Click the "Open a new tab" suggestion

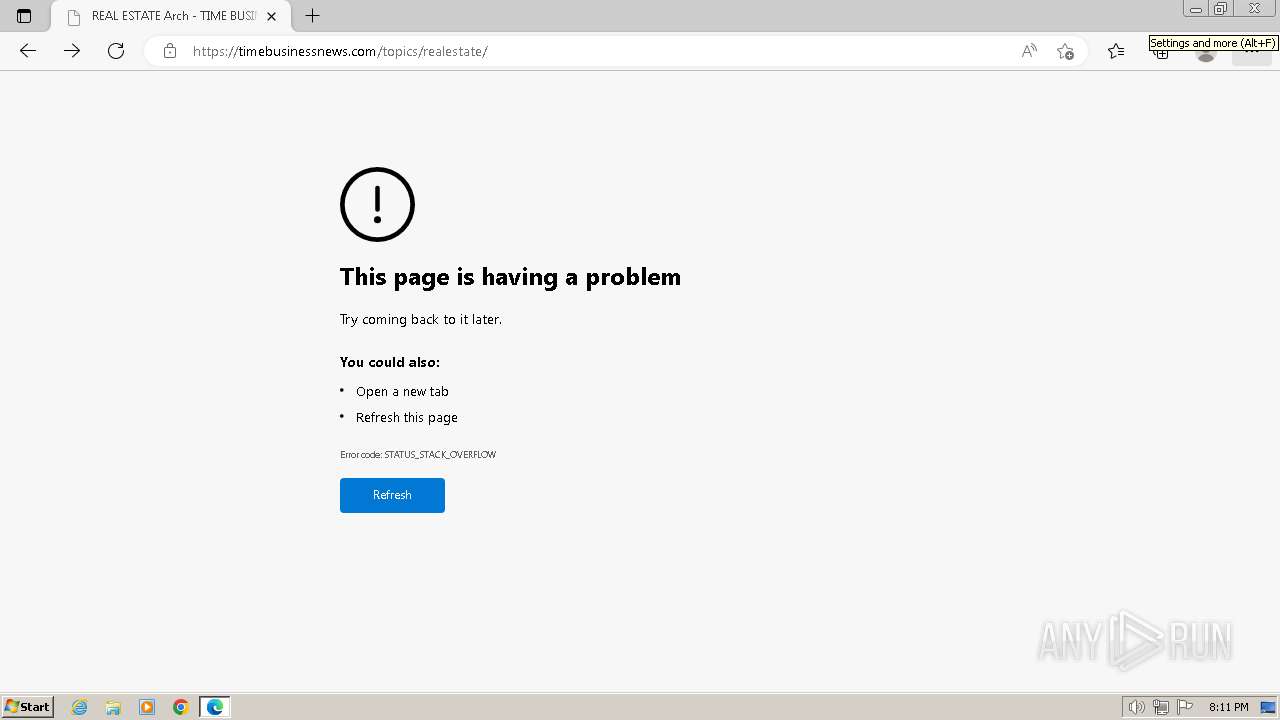coord(402,392)
